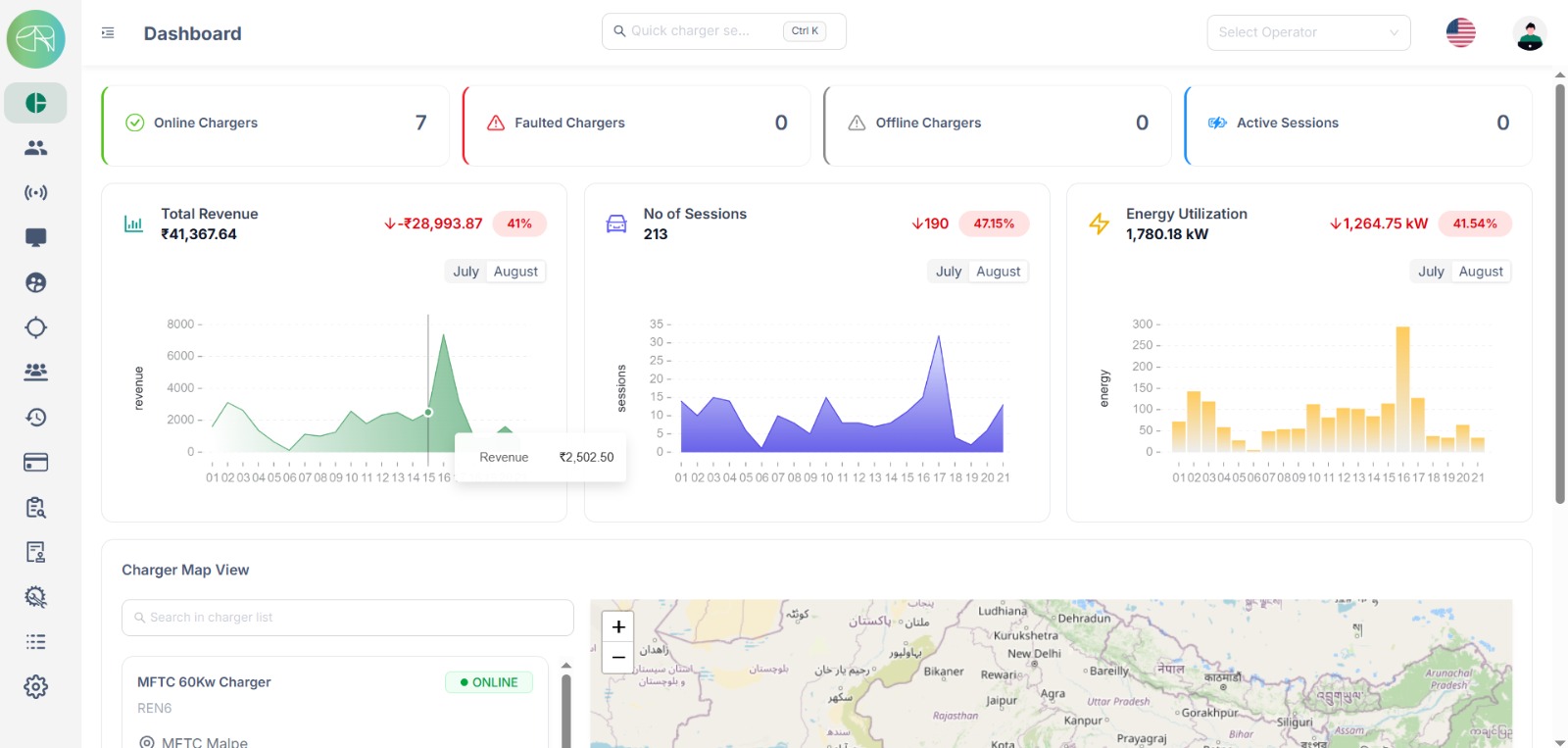Zoom in on the charger map
This screenshot has height=748, width=1568.
coord(618,627)
